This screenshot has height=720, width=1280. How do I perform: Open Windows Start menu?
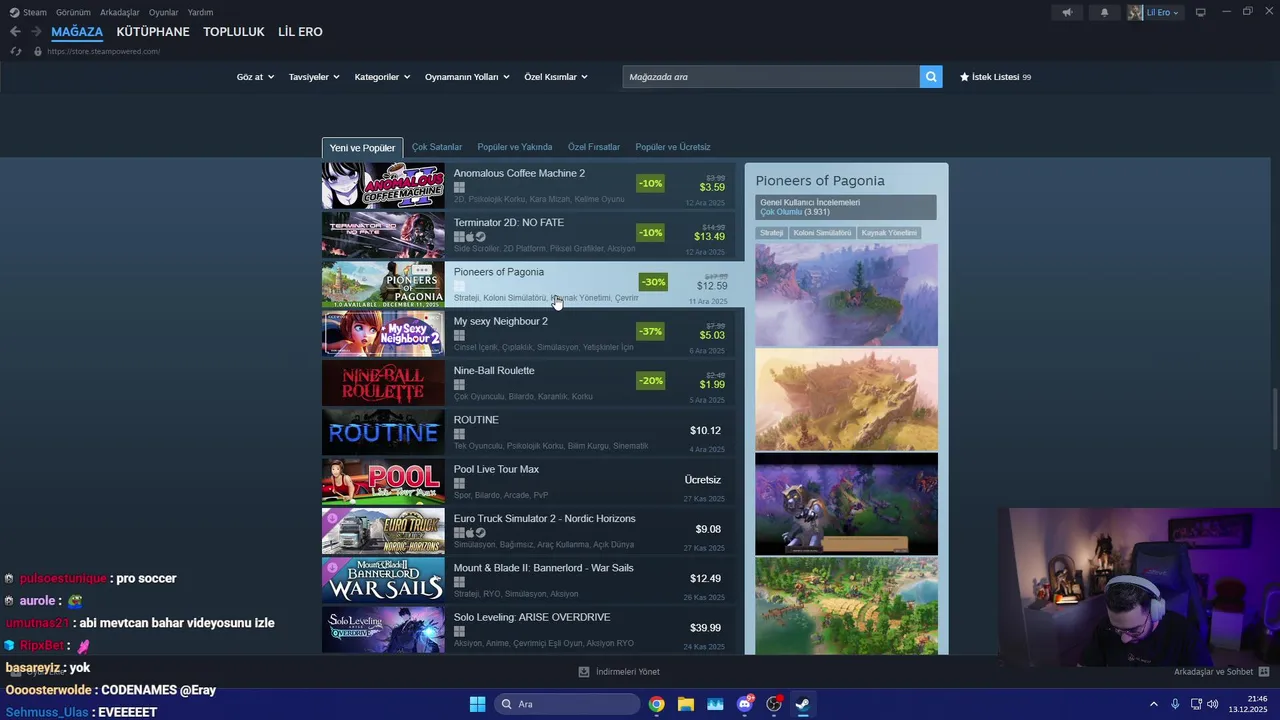pyautogui.click(x=477, y=704)
